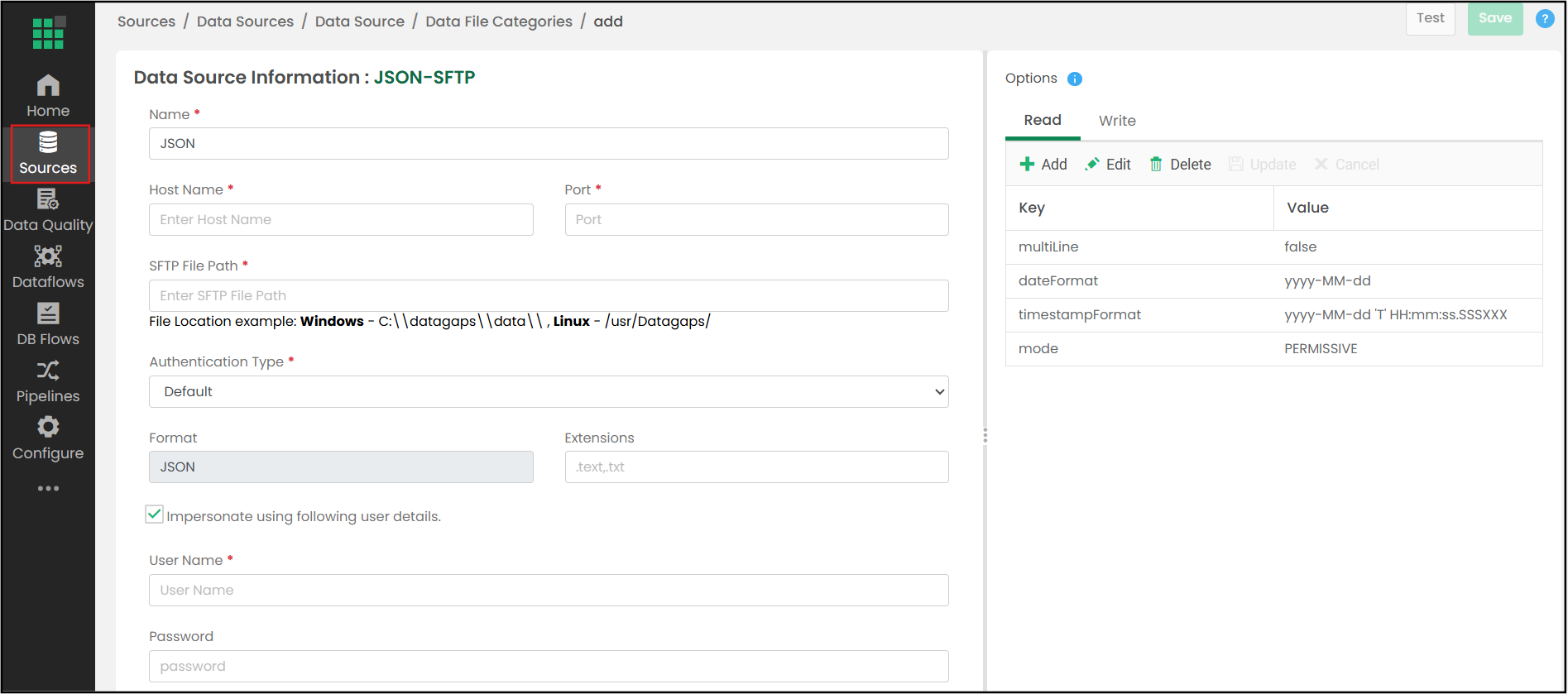1568x694 pixels.
Task: Open Sources in the sidebar
Action: tap(48, 154)
